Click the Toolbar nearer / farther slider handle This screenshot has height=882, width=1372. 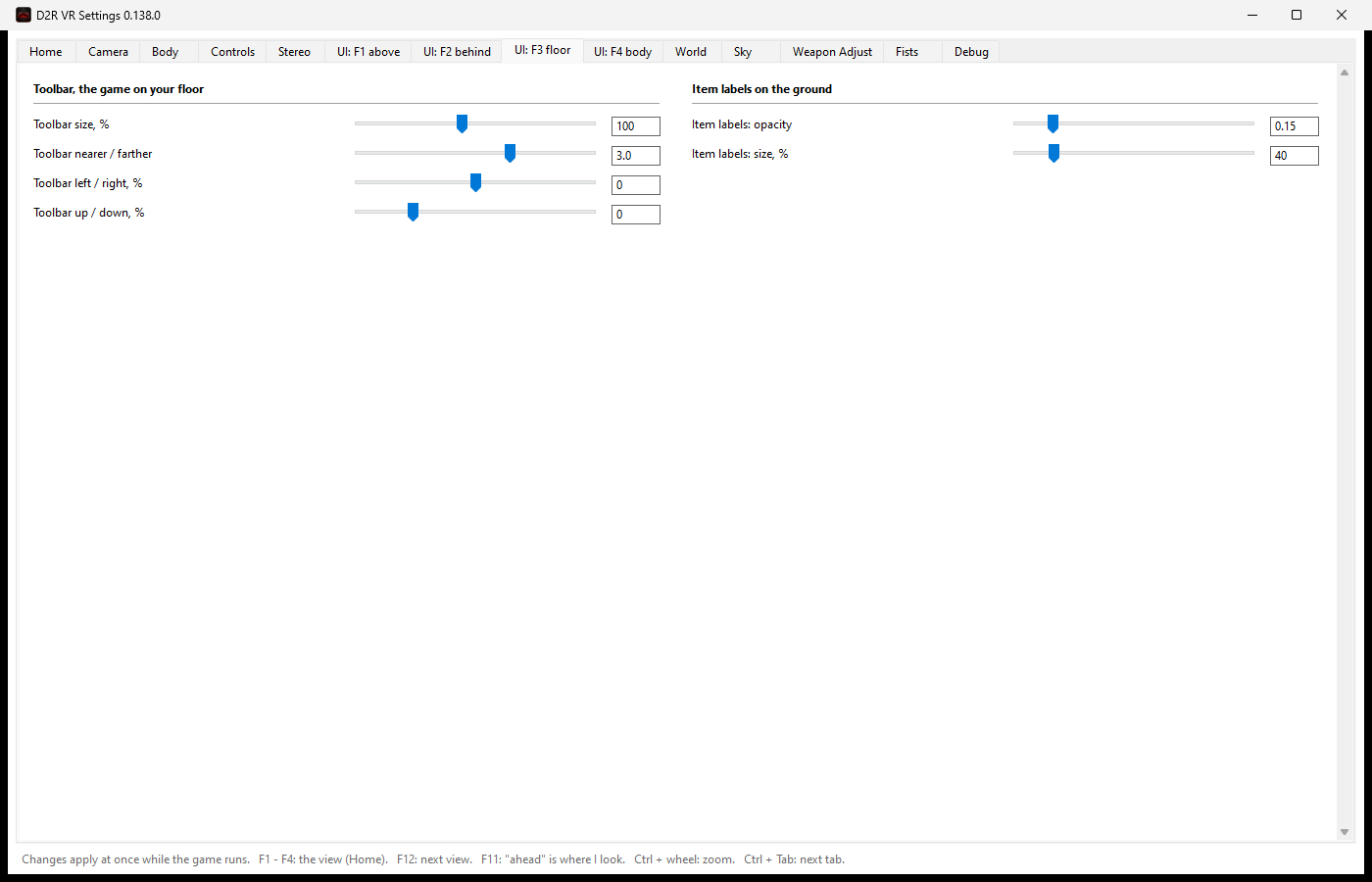[x=510, y=154]
